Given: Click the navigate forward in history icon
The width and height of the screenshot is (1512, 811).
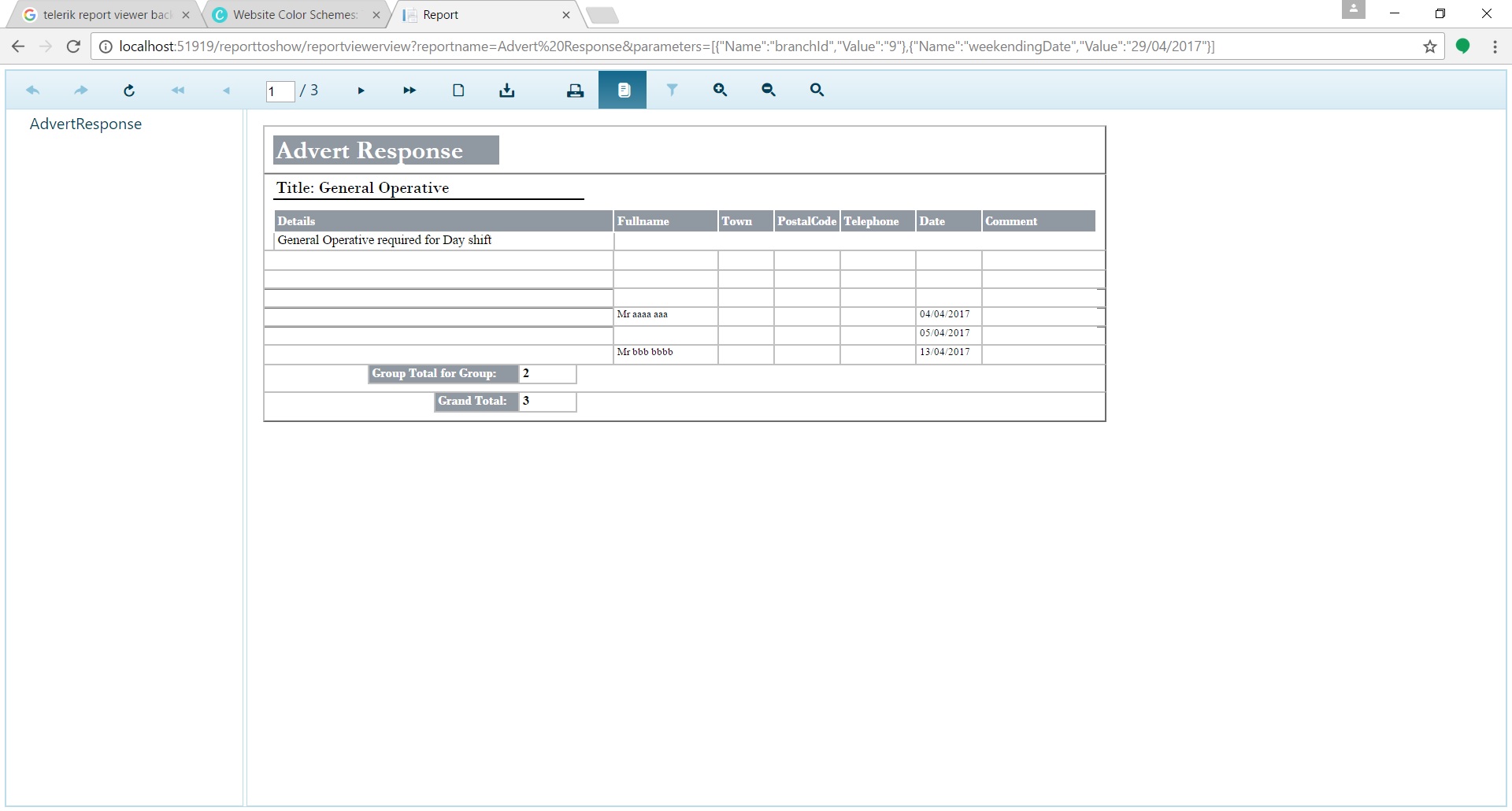Looking at the screenshot, I should pos(81,91).
